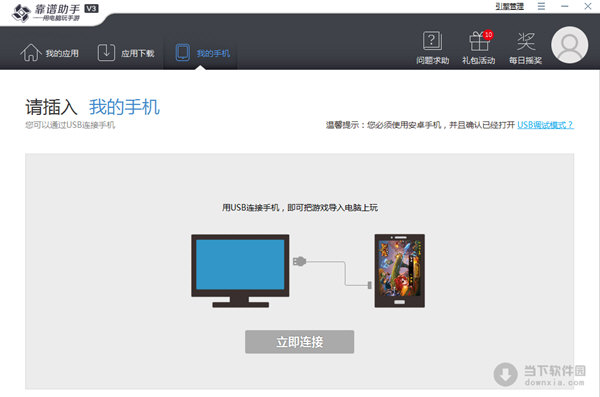Select the 我的手机 tab

click(202, 53)
